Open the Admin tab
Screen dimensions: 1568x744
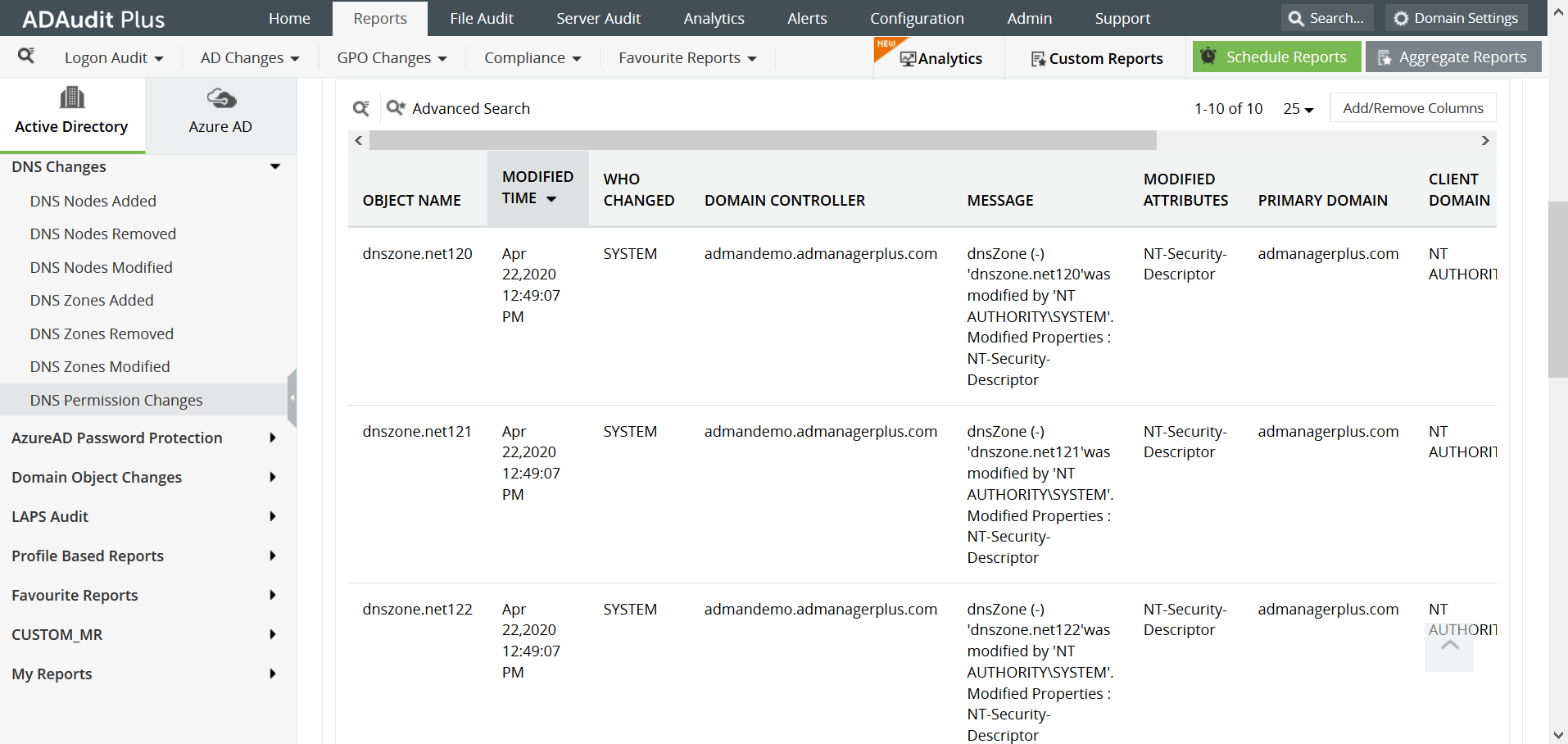(1030, 18)
